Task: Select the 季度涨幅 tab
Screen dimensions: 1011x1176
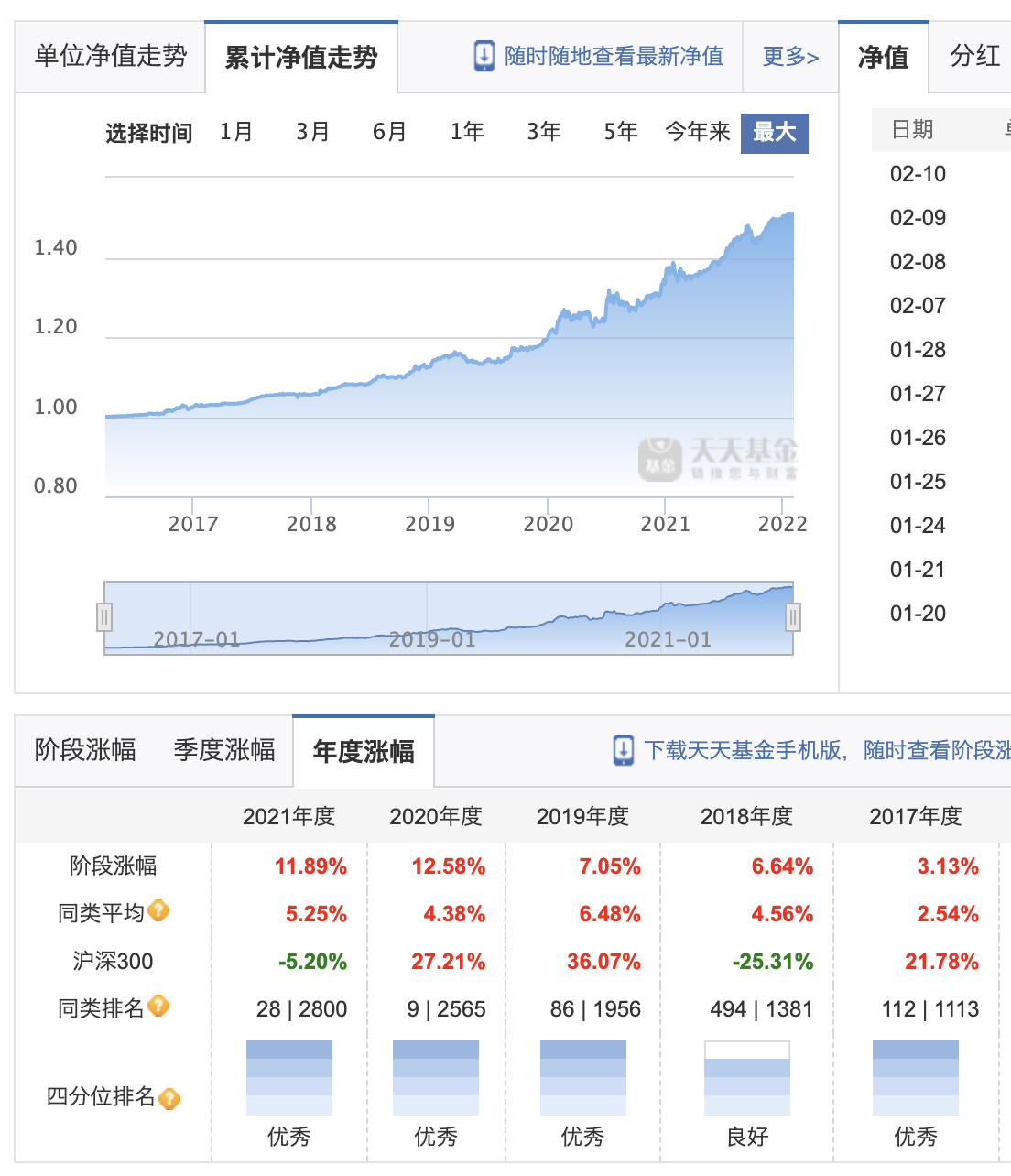Action: pyautogui.click(x=224, y=750)
